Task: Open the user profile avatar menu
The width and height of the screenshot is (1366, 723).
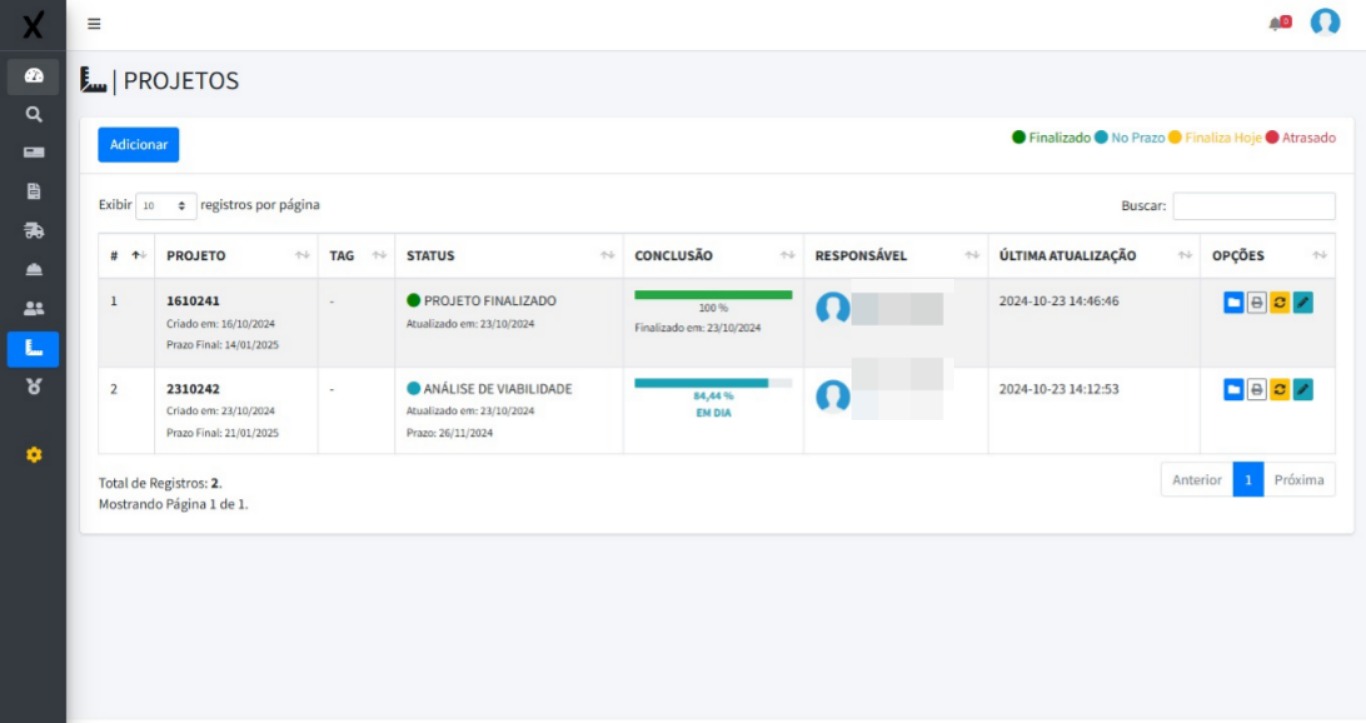Action: click(1325, 22)
